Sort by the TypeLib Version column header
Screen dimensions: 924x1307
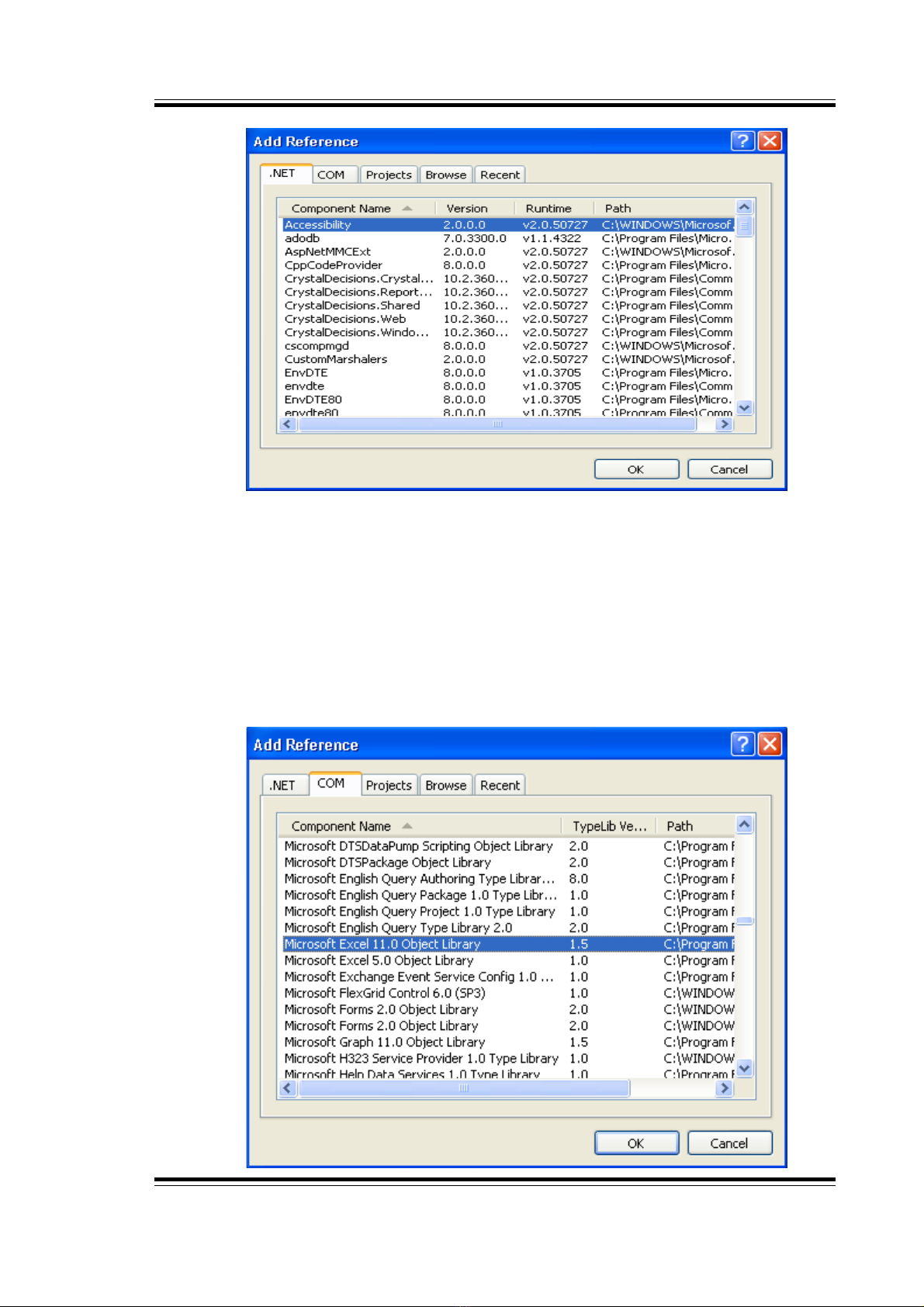[x=609, y=826]
